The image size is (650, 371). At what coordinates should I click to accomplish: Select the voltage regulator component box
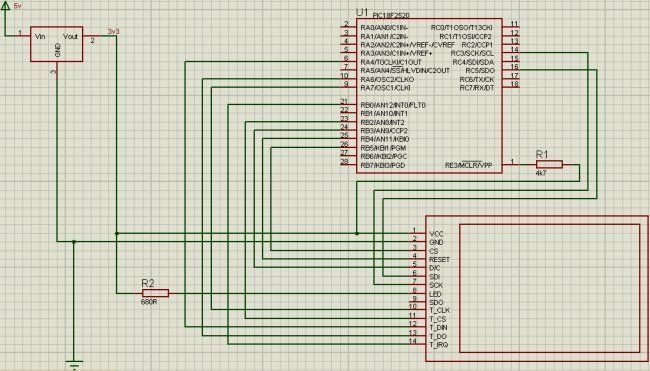pyautogui.click(x=57, y=44)
